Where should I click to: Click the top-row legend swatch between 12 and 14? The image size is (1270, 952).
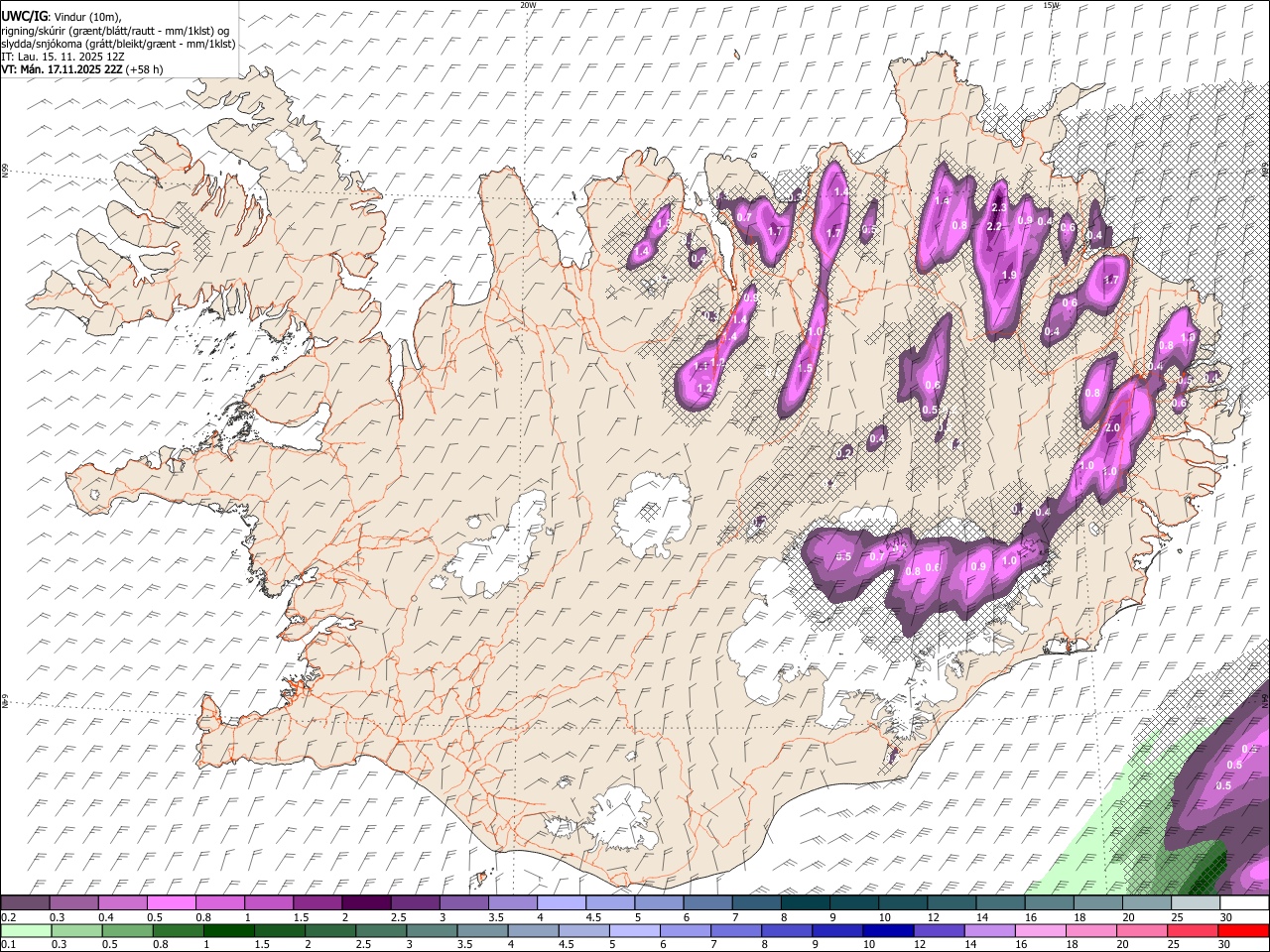(x=952, y=903)
